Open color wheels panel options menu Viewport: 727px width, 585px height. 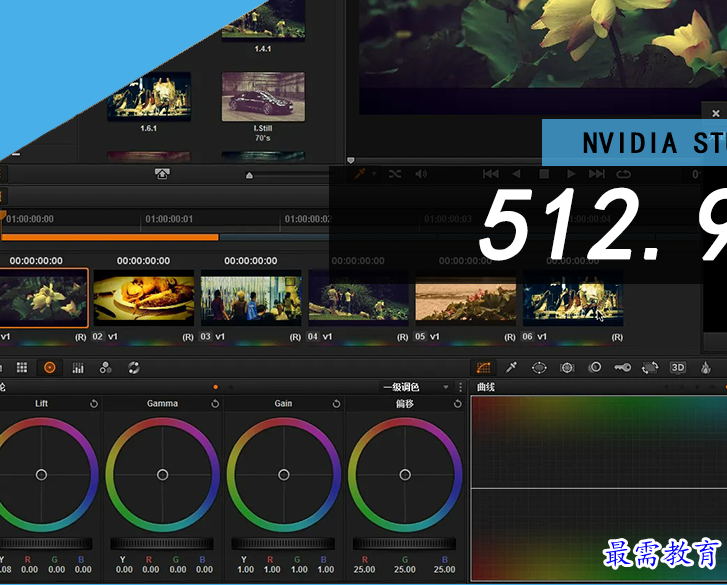pos(460,387)
